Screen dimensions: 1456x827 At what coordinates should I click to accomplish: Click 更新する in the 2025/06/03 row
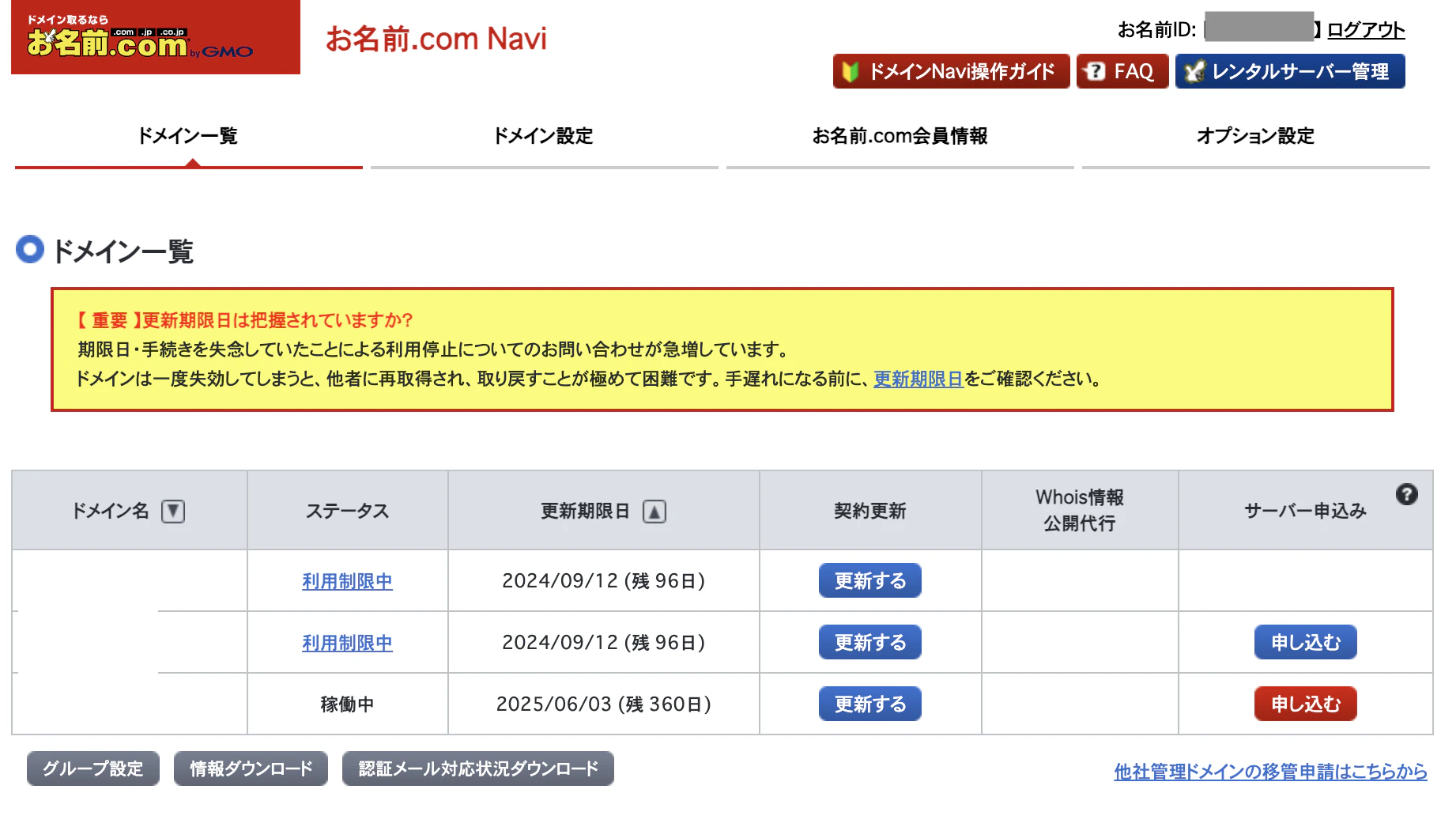[x=870, y=704]
